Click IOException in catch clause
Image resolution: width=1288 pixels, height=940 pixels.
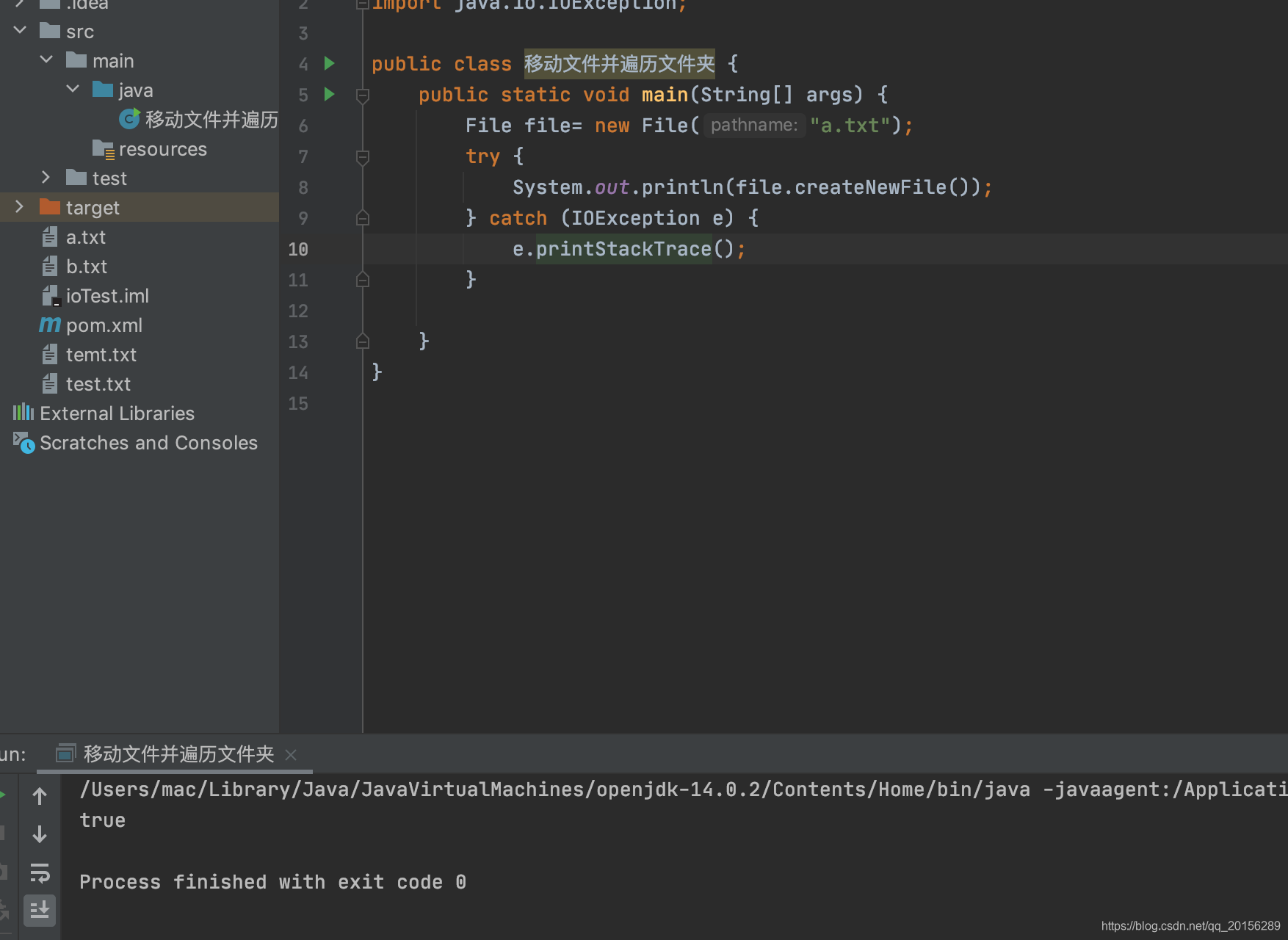[x=635, y=218]
